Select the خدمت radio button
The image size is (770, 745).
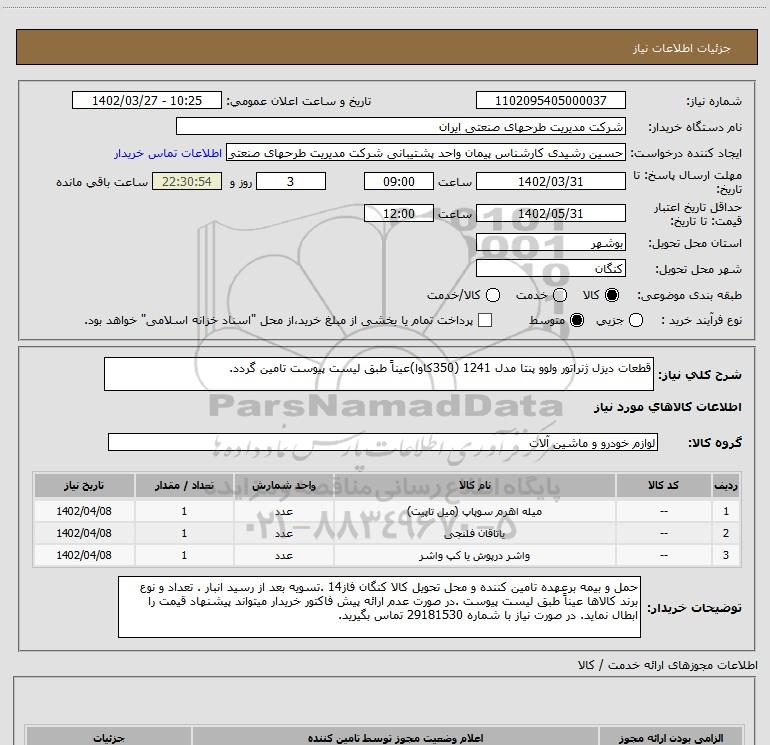tap(560, 295)
